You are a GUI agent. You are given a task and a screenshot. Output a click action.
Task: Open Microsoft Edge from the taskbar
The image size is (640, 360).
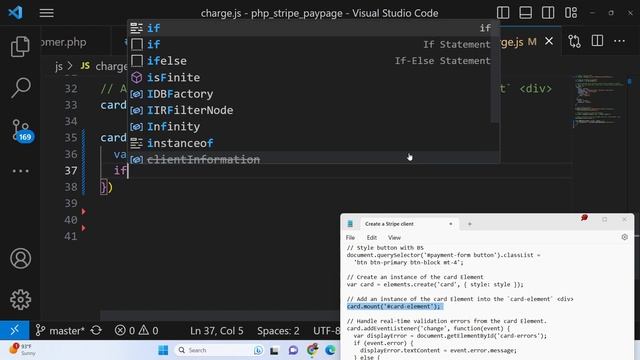[330, 350]
